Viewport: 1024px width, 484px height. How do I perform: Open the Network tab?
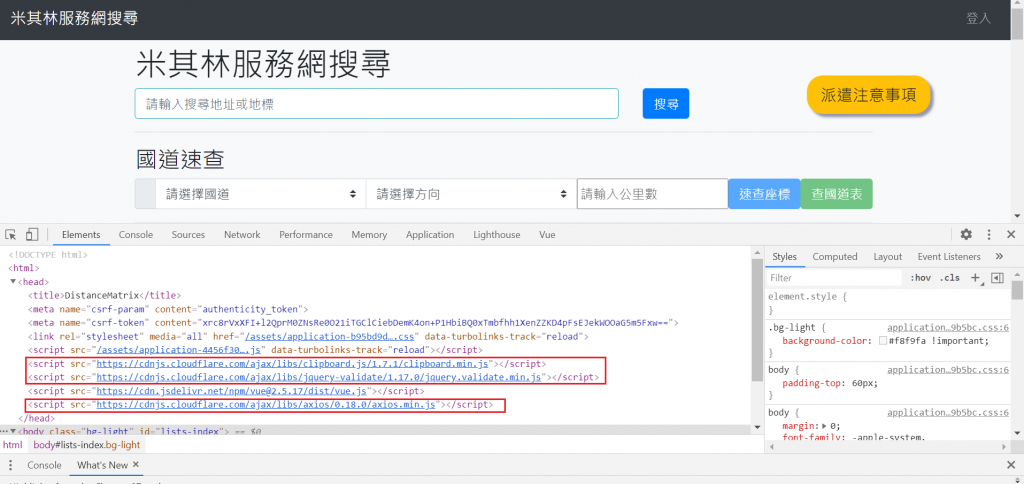pyautogui.click(x=242, y=234)
